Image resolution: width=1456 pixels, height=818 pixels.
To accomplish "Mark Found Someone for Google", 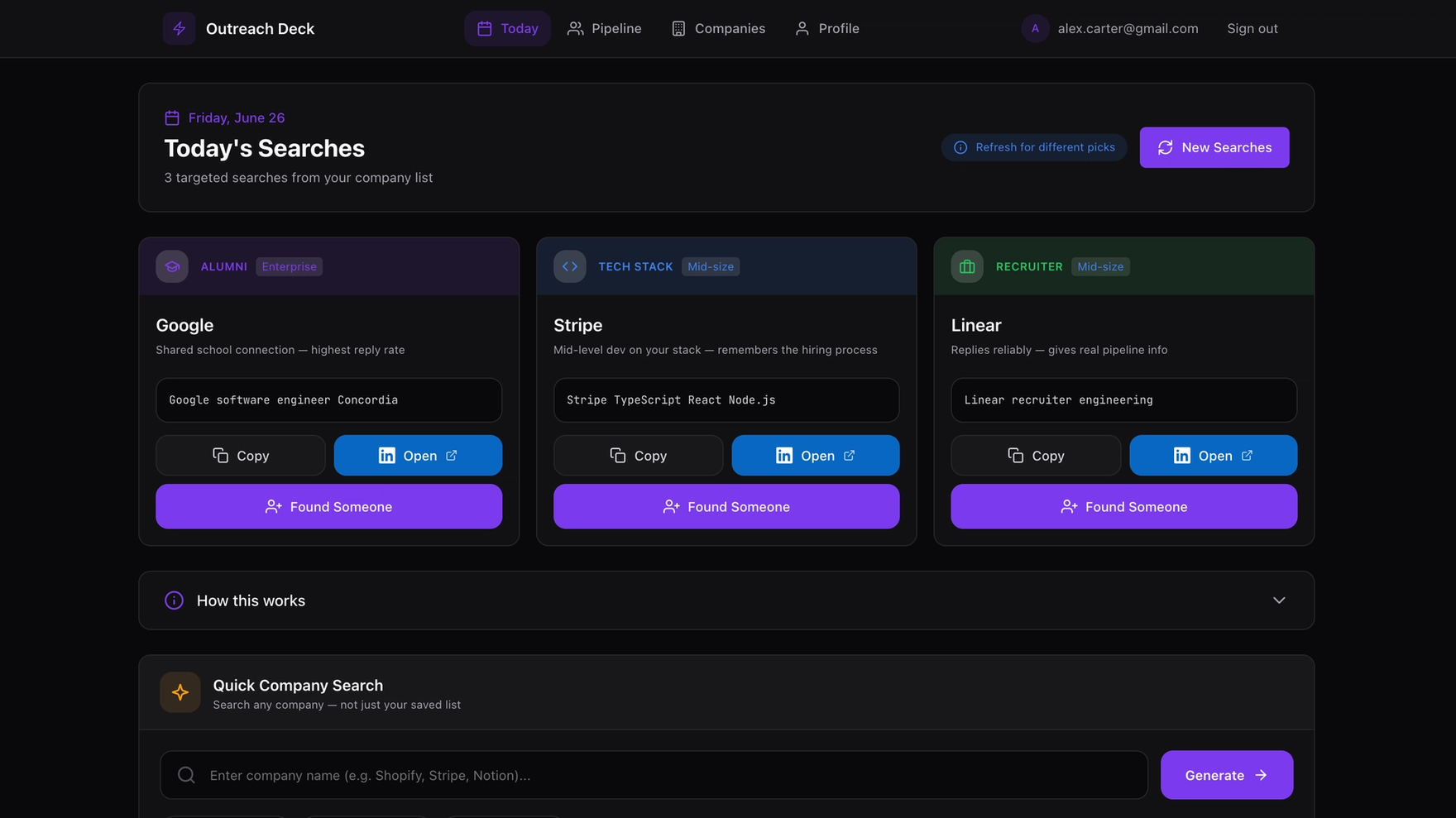I will point(328,506).
